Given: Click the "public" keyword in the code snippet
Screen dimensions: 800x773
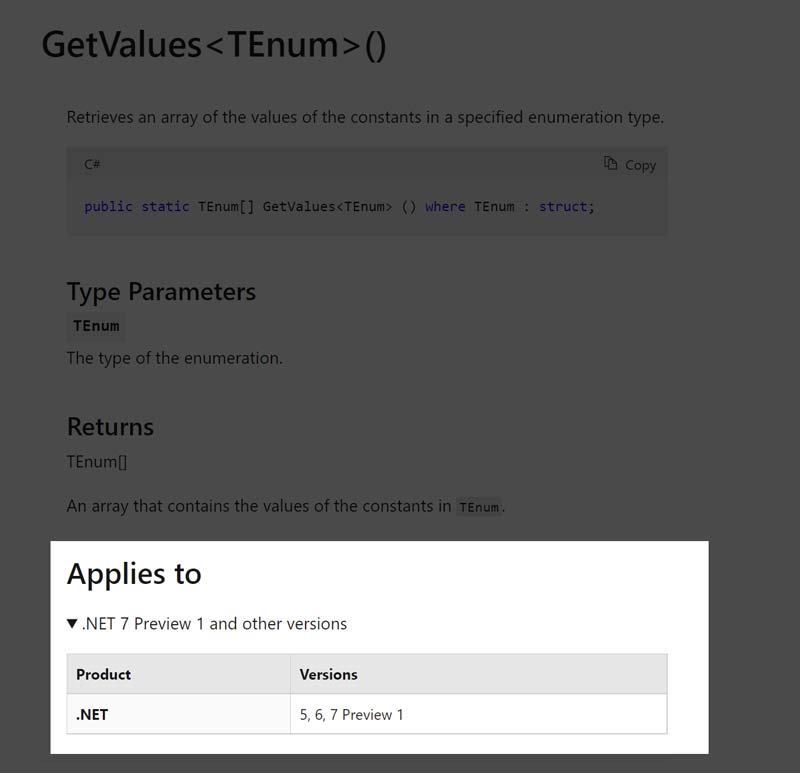Looking at the screenshot, I should 108,207.
